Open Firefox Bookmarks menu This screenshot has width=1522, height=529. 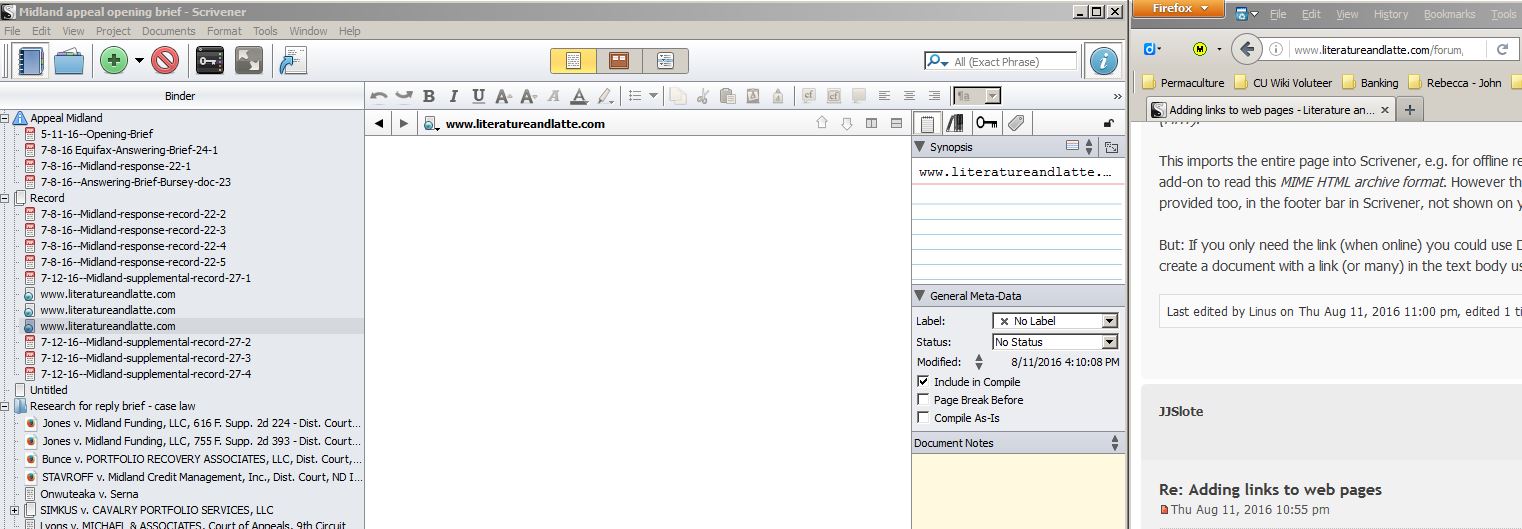1449,14
